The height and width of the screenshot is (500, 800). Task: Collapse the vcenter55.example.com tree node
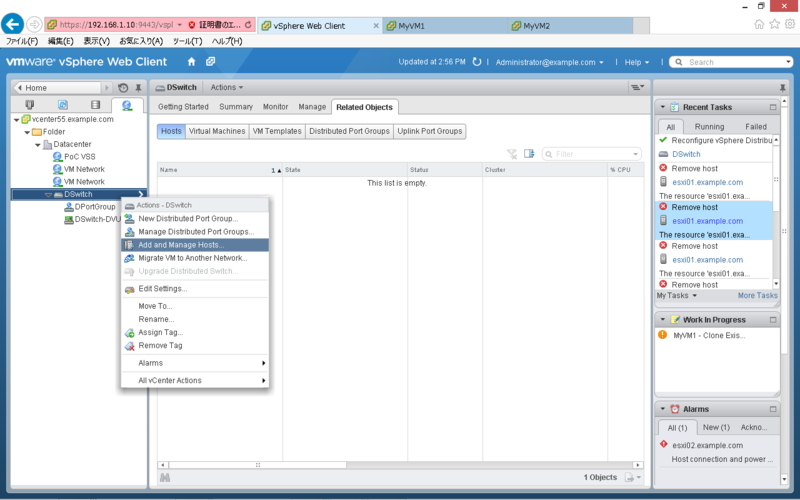click(17, 119)
